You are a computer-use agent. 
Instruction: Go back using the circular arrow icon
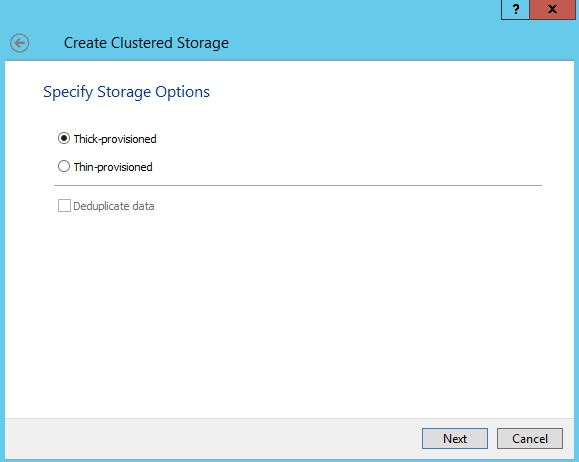pyautogui.click(x=20, y=43)
